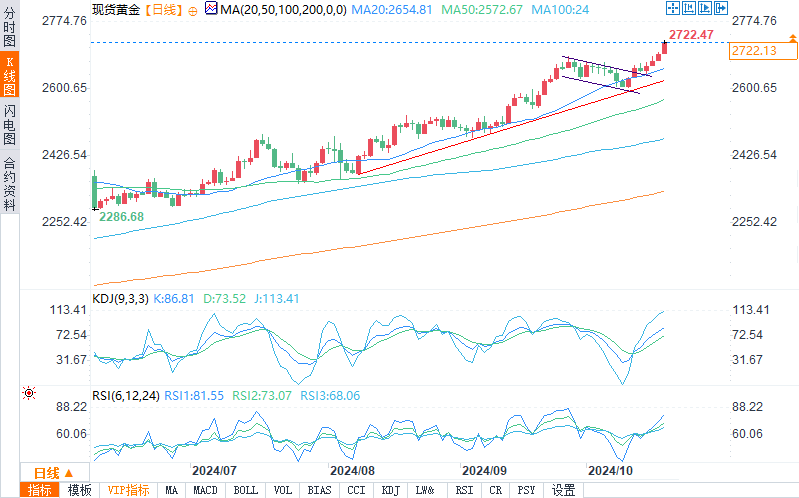Open the 合约资料 contract info panel
The height and width of the screenshot is (498, 799).
pos(10,185)
